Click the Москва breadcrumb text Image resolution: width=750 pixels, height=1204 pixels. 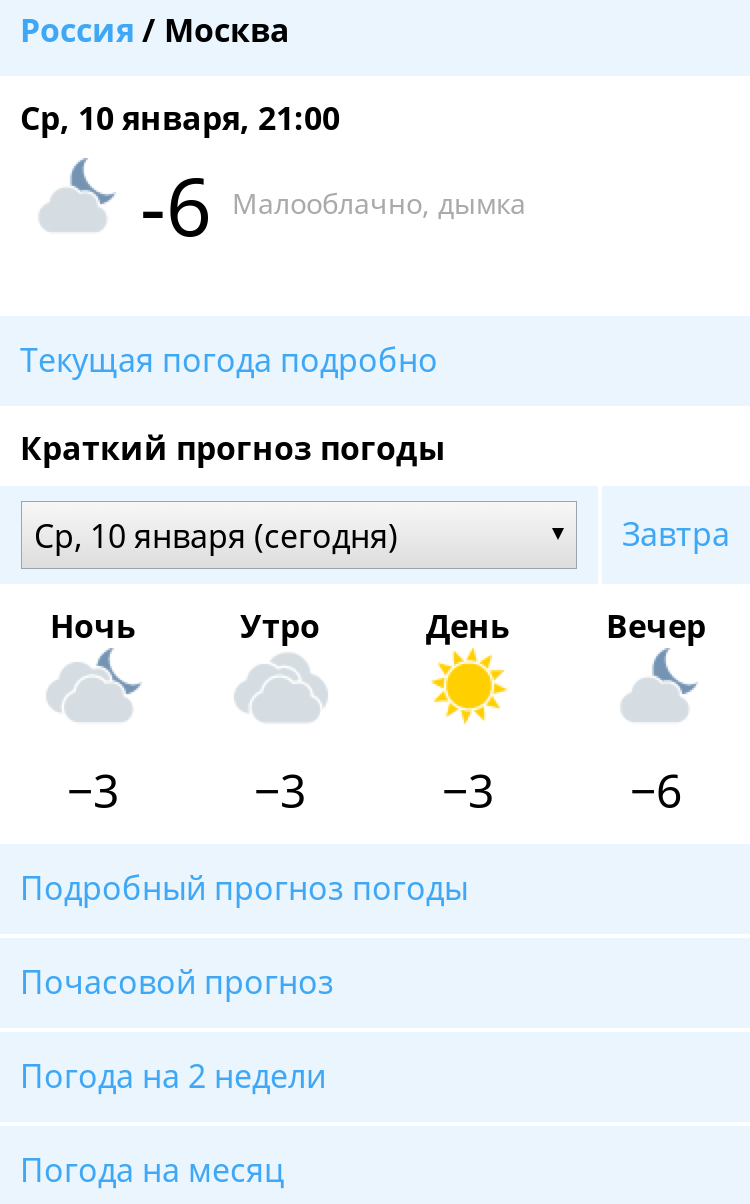[x=226, y=32]
